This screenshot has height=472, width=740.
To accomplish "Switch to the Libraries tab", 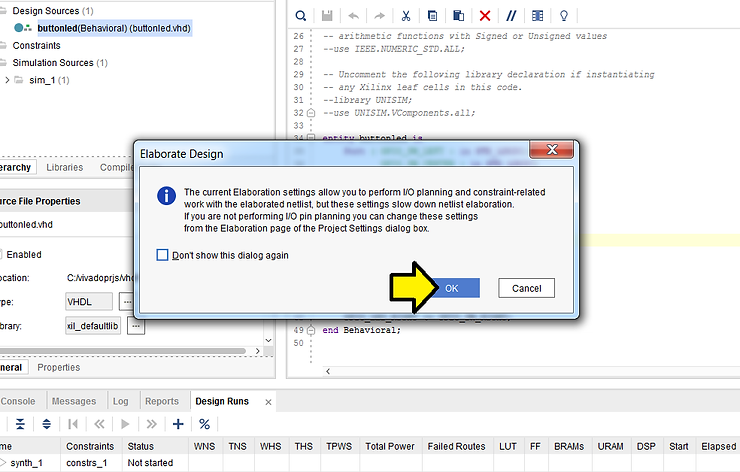I will coord(65,167).
